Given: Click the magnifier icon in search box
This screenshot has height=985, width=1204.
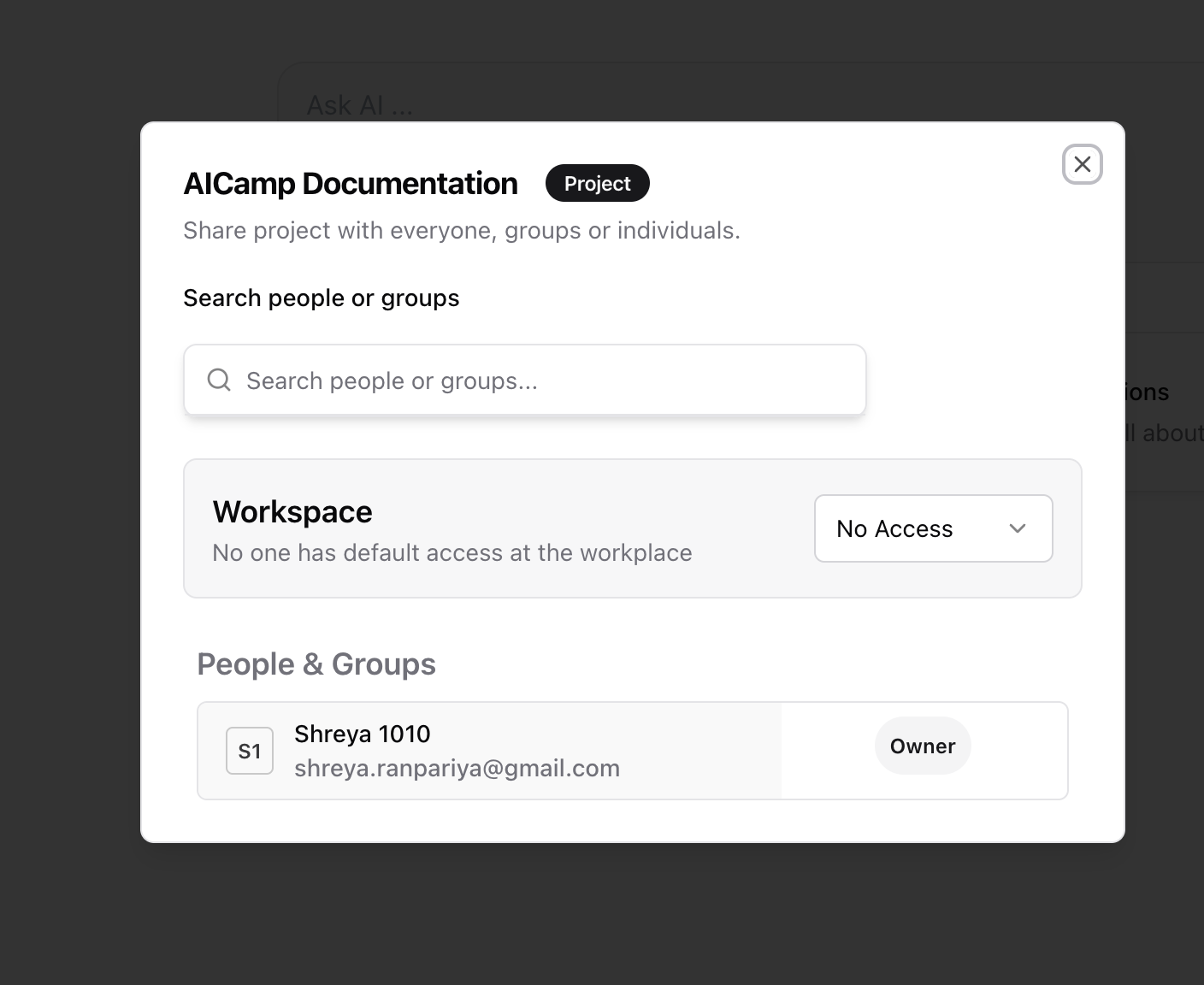Looking at the screenshot, I should pos(219,380).
